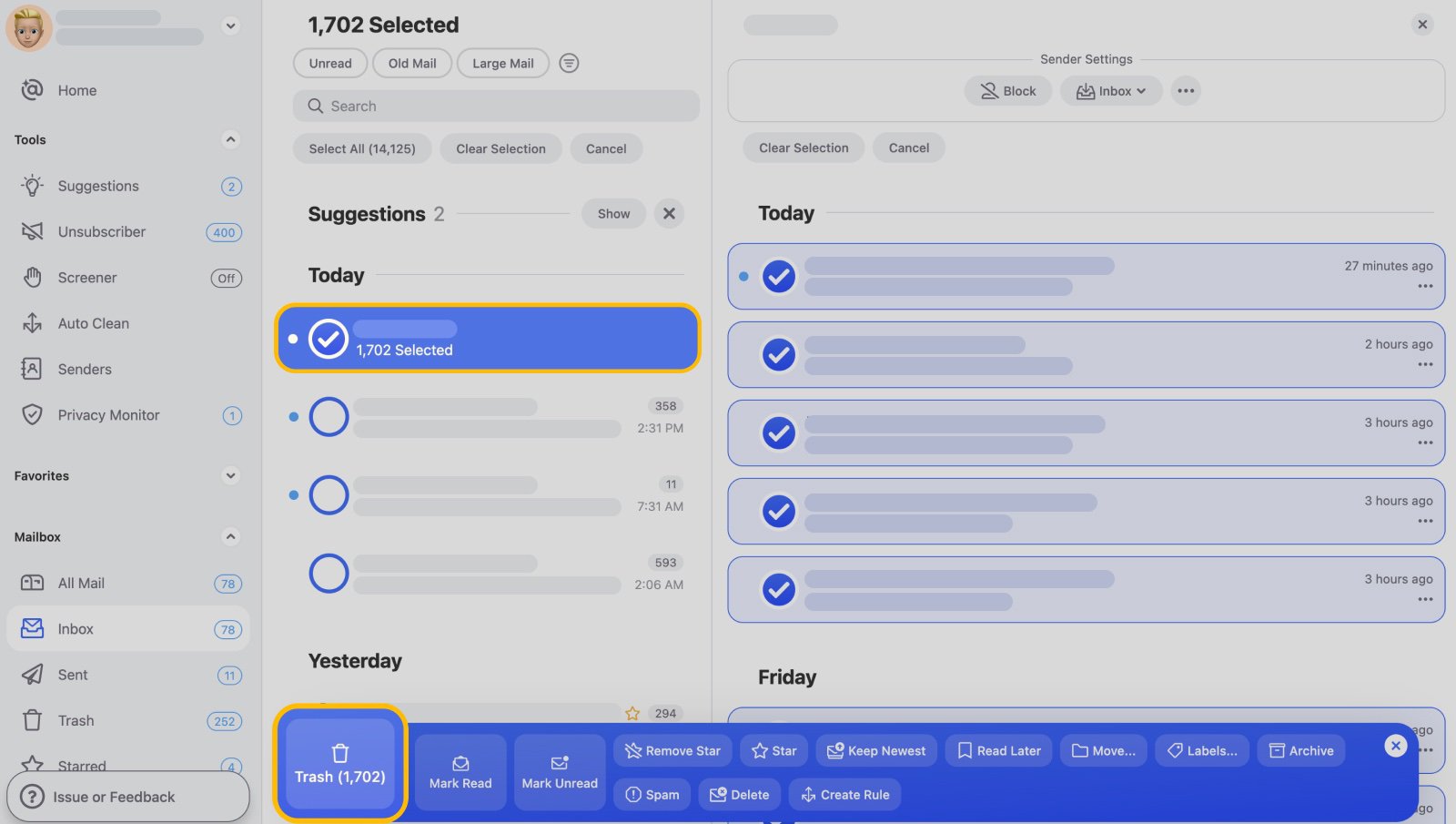Screen dimensions: 1456x824
Task: Open the Unsubscriber tool
Action: (102, 231)
